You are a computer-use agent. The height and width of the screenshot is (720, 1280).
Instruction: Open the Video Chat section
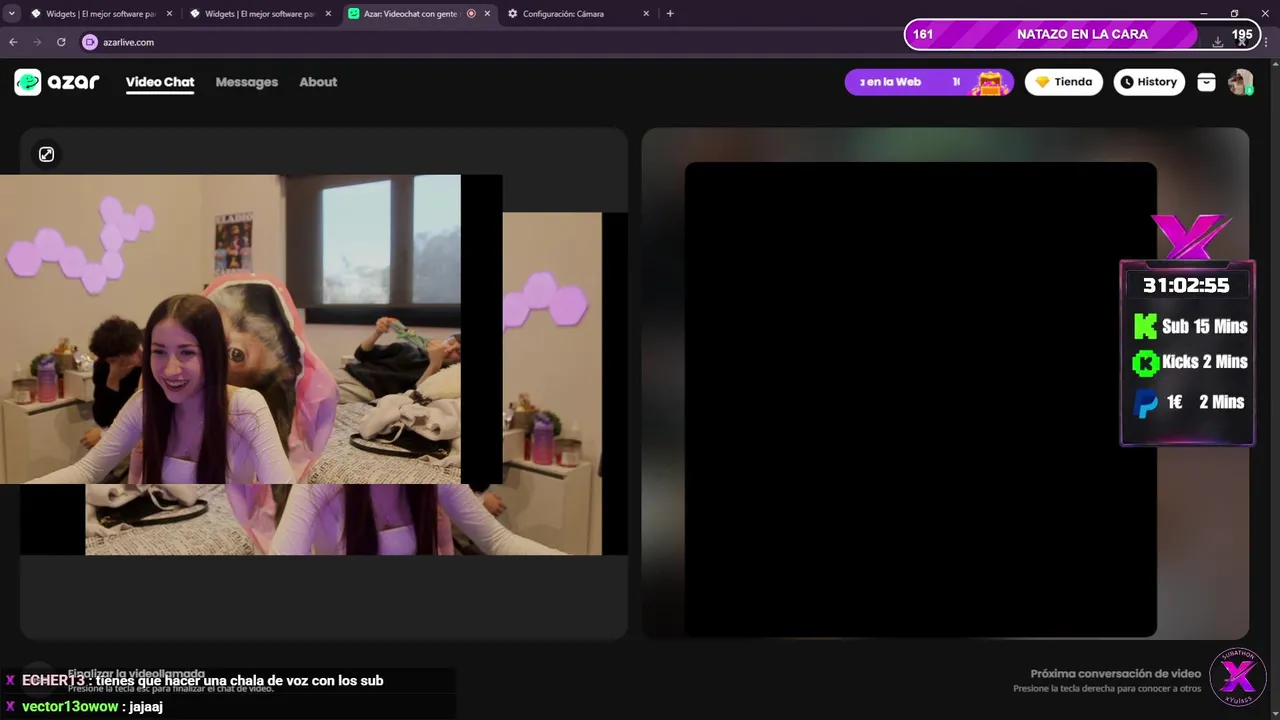pos(160,82)
